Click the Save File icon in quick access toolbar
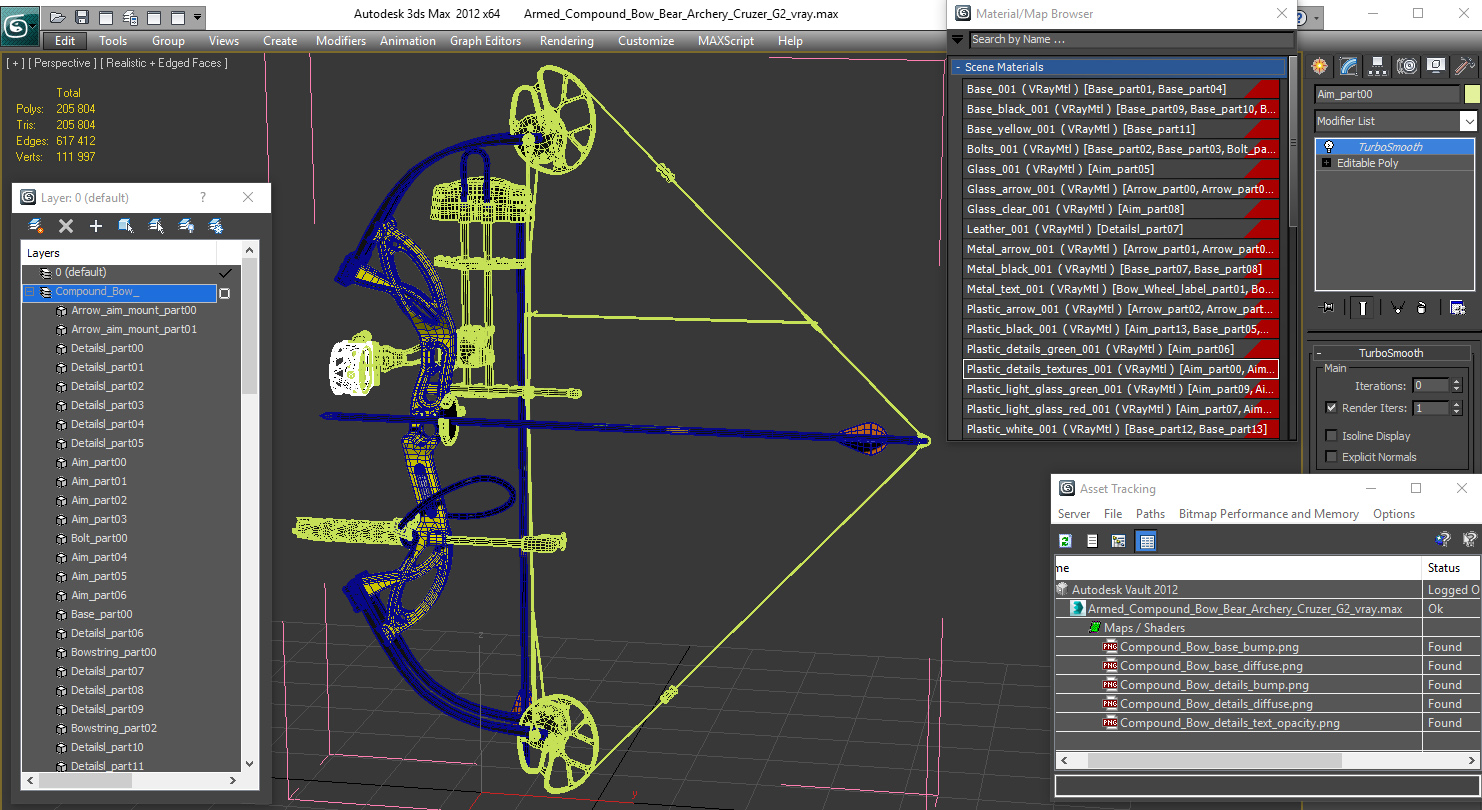The width and height of the screenshot is (1482, 810). pyautogui.click(x=82, y=17)
